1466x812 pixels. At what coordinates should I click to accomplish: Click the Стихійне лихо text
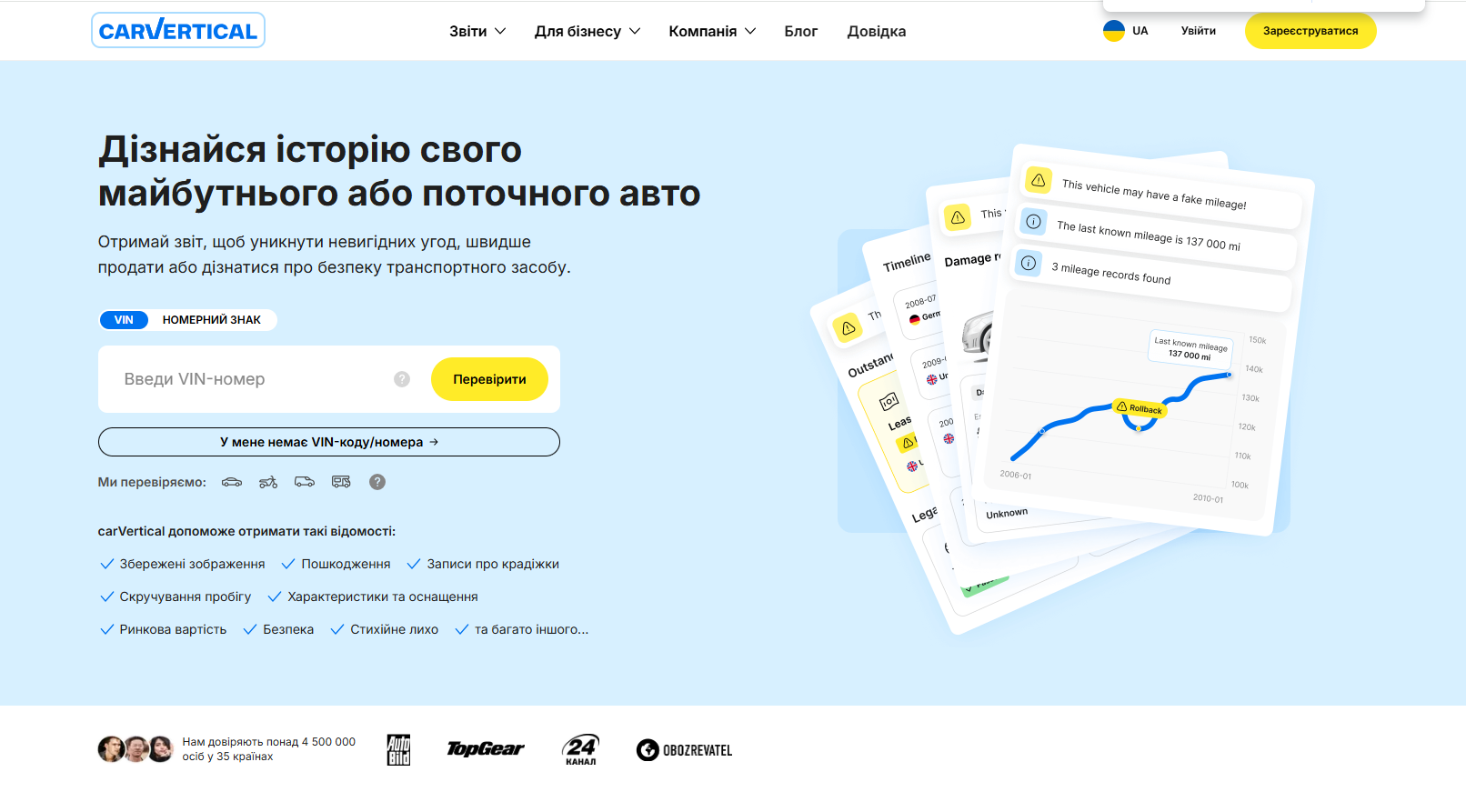395,629
